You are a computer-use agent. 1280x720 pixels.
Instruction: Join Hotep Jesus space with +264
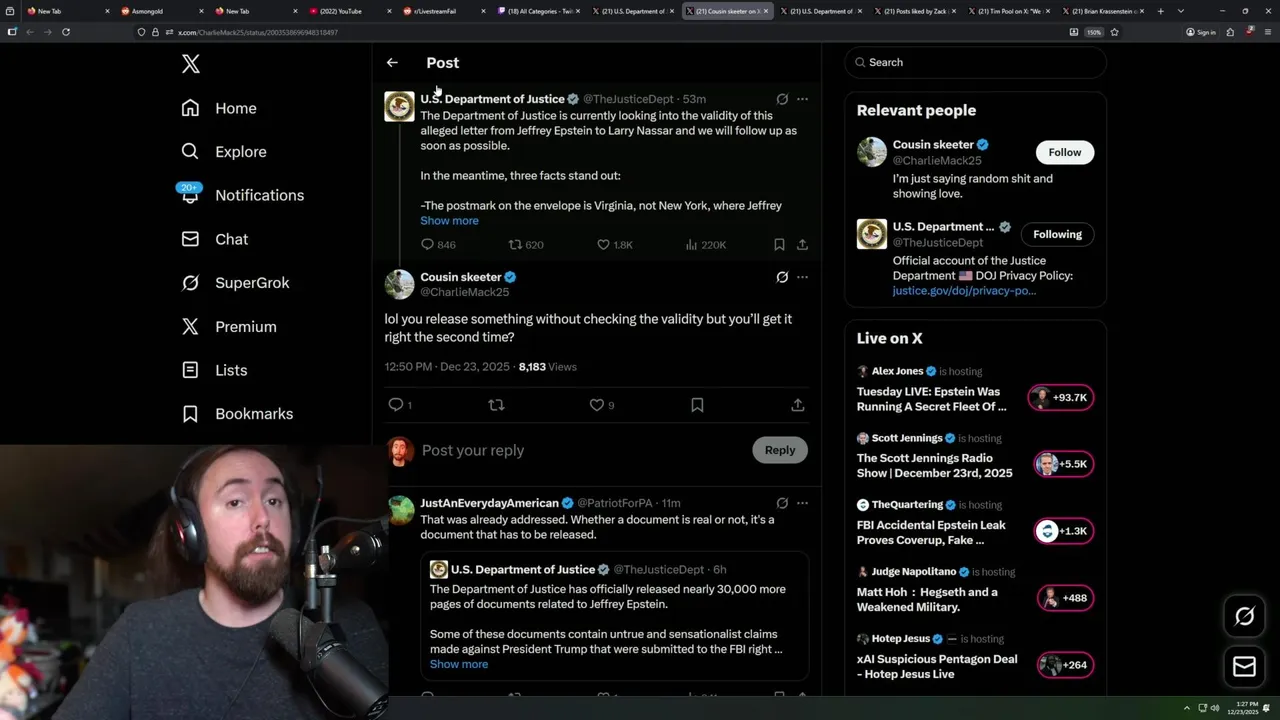(x=1063, y=665)
